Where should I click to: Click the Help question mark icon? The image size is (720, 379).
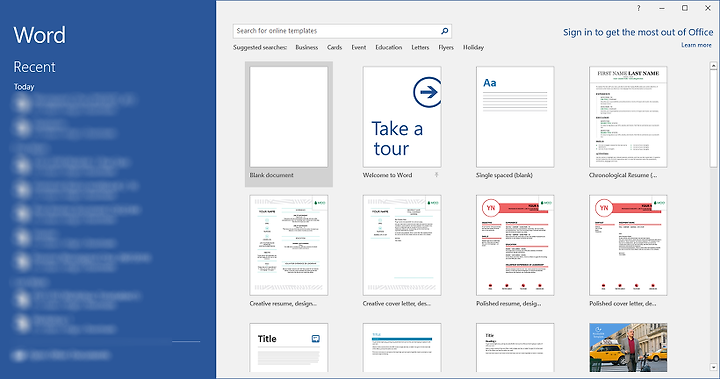pyautogui.click(x=638, y=8)
